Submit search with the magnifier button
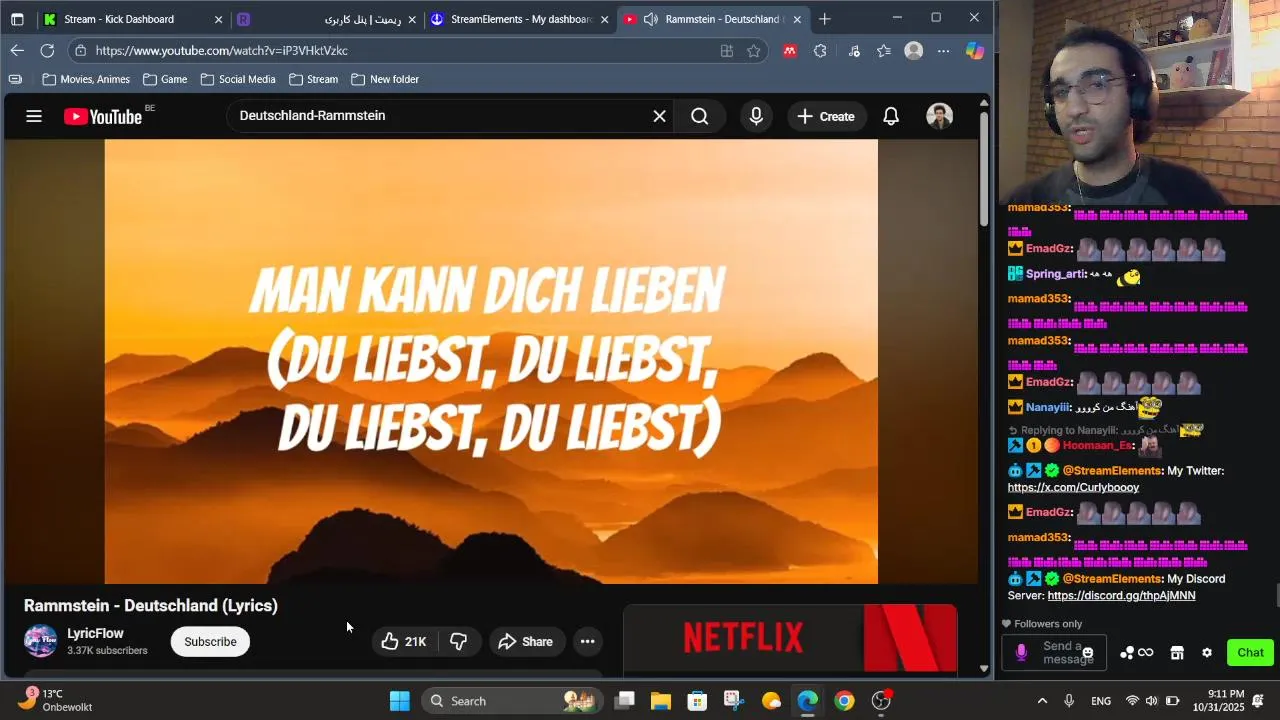This screenshot has height=720, width=1280. (x=699, y=116)
